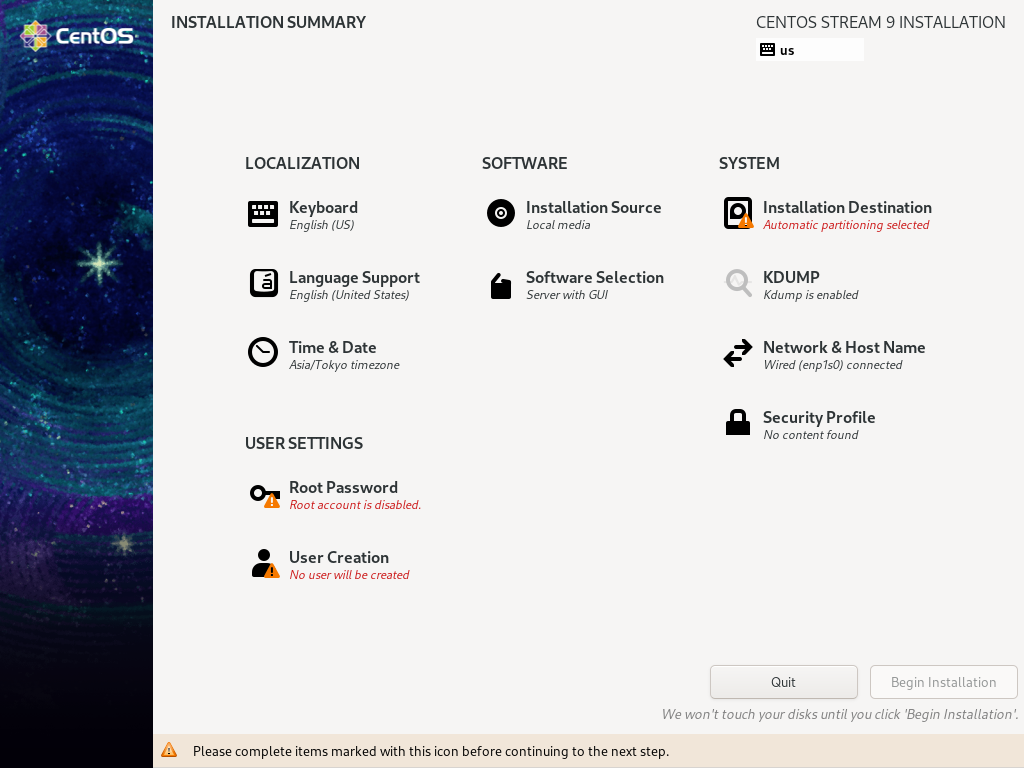Open Software Selection package icon

point(500,286)
